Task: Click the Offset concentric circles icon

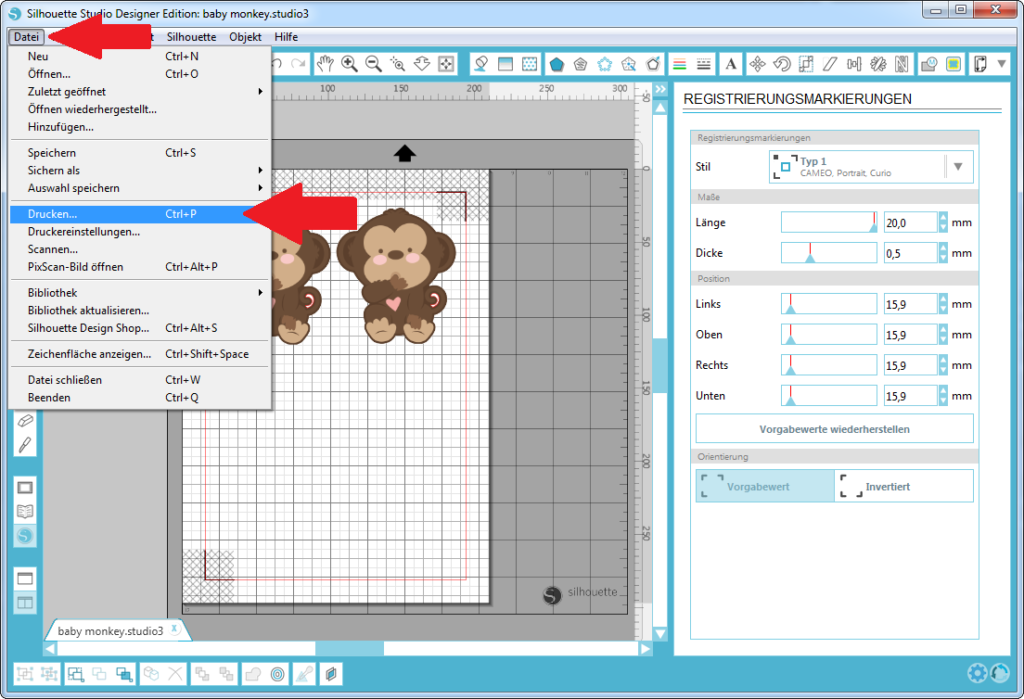Action: coord(277,673)
